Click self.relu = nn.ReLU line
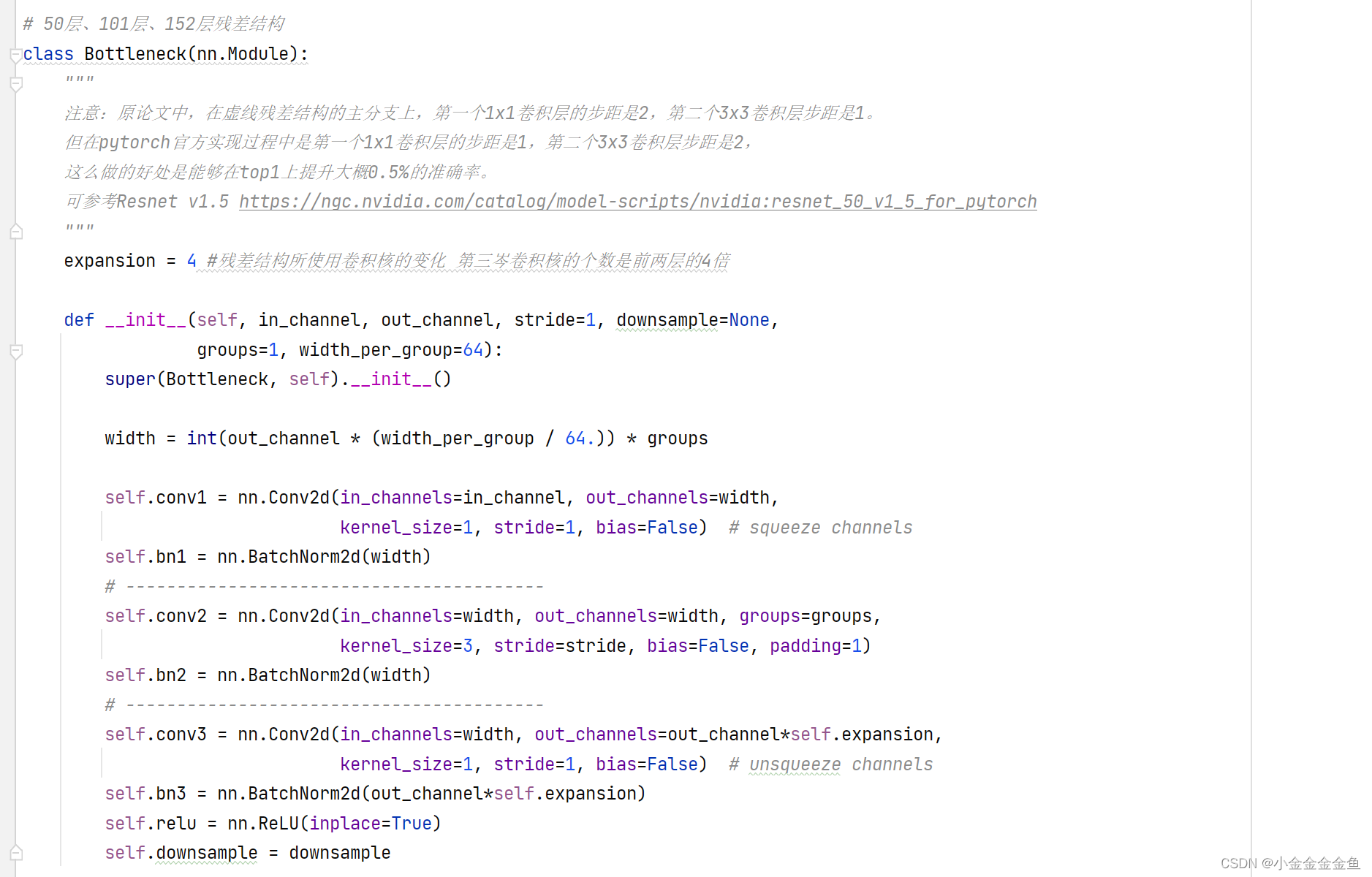This screenshot has width=1372, height=877. coord(273,824)
